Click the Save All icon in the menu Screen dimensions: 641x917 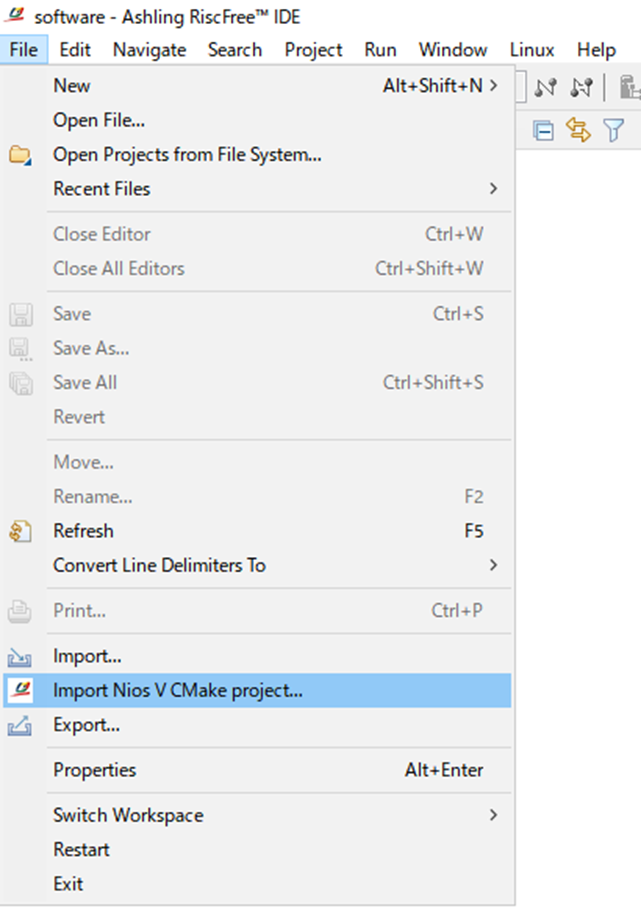22,382
